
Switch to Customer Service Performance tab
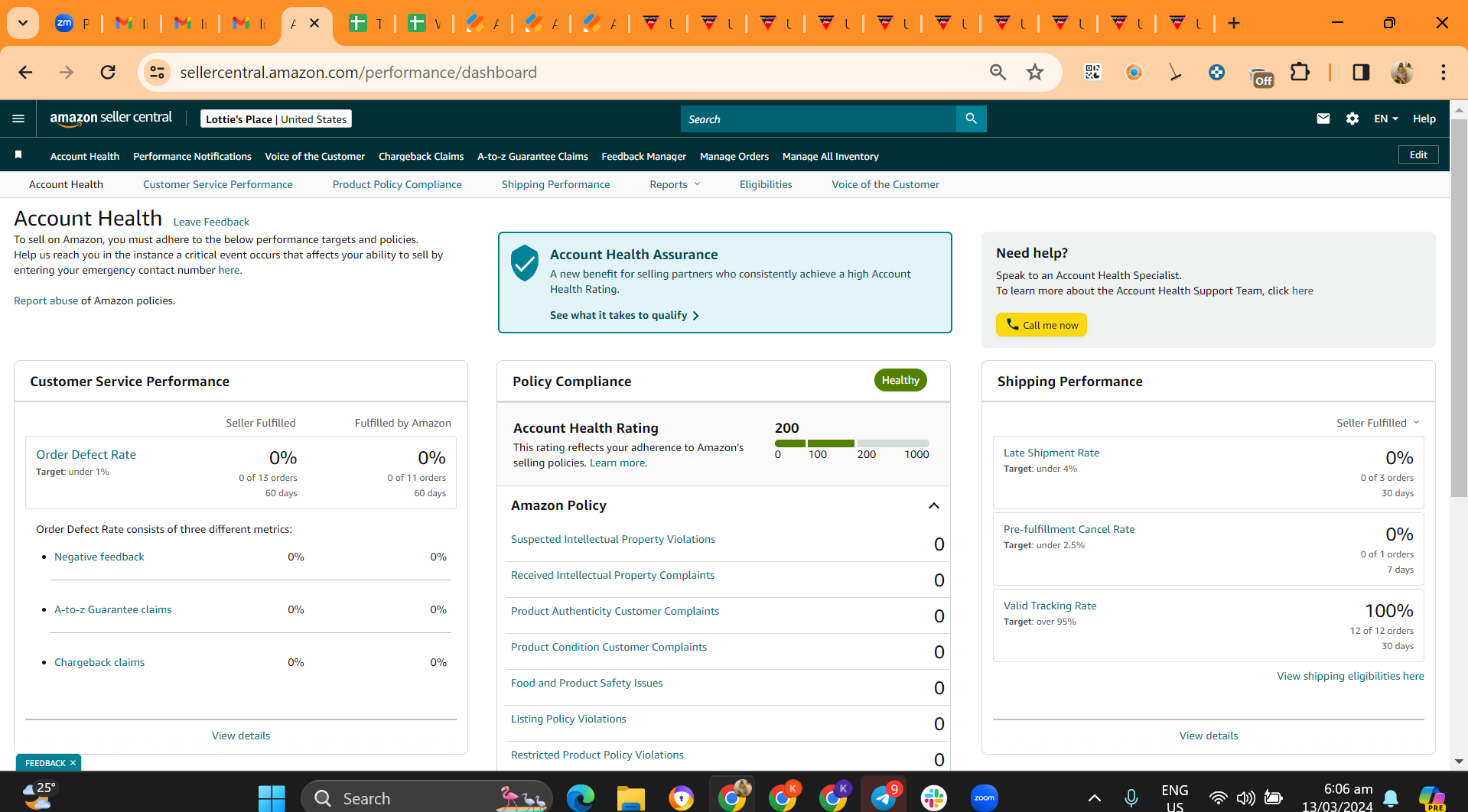coord(218,184)
